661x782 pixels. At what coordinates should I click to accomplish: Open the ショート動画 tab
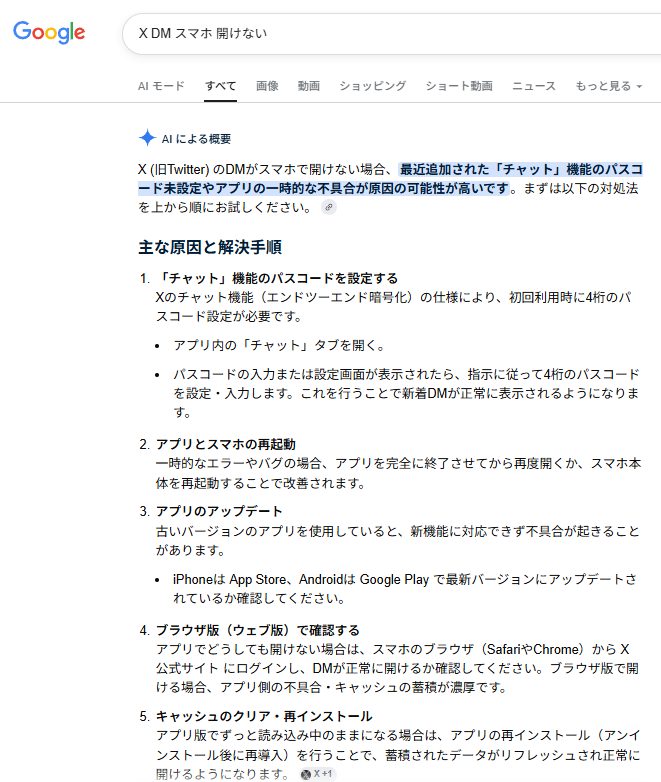[x=459, y=86]
